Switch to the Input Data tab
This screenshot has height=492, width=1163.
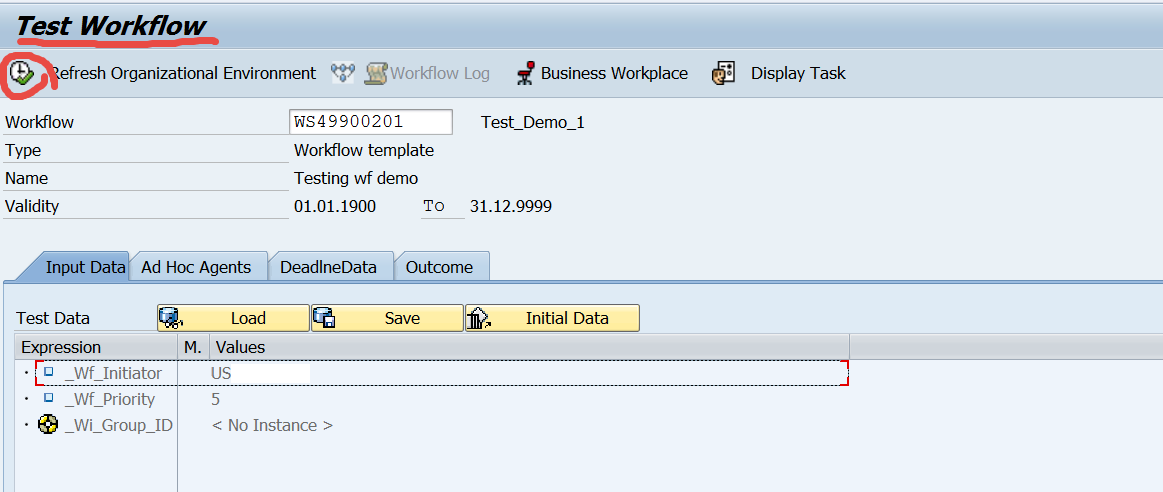85,267
